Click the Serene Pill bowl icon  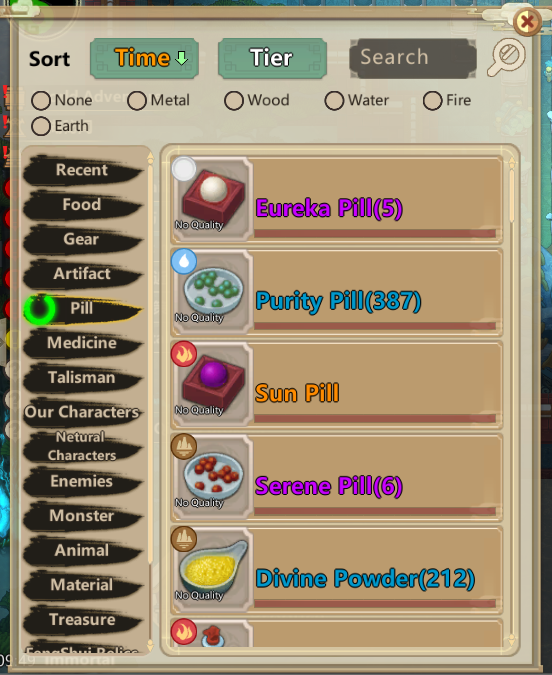click(x=213, y=475)
